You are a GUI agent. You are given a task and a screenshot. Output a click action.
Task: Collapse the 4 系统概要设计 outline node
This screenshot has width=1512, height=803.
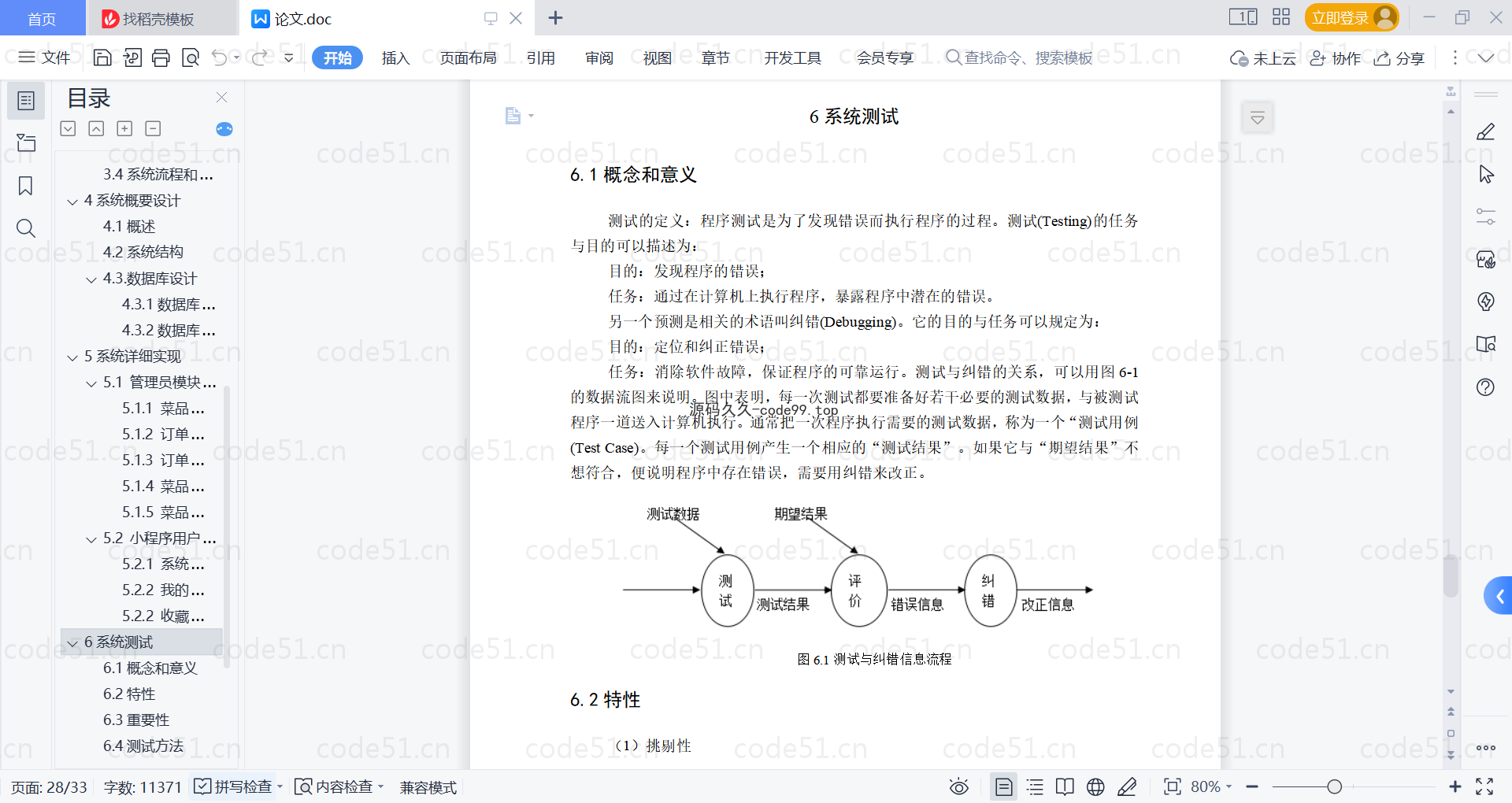pos(72,202)
